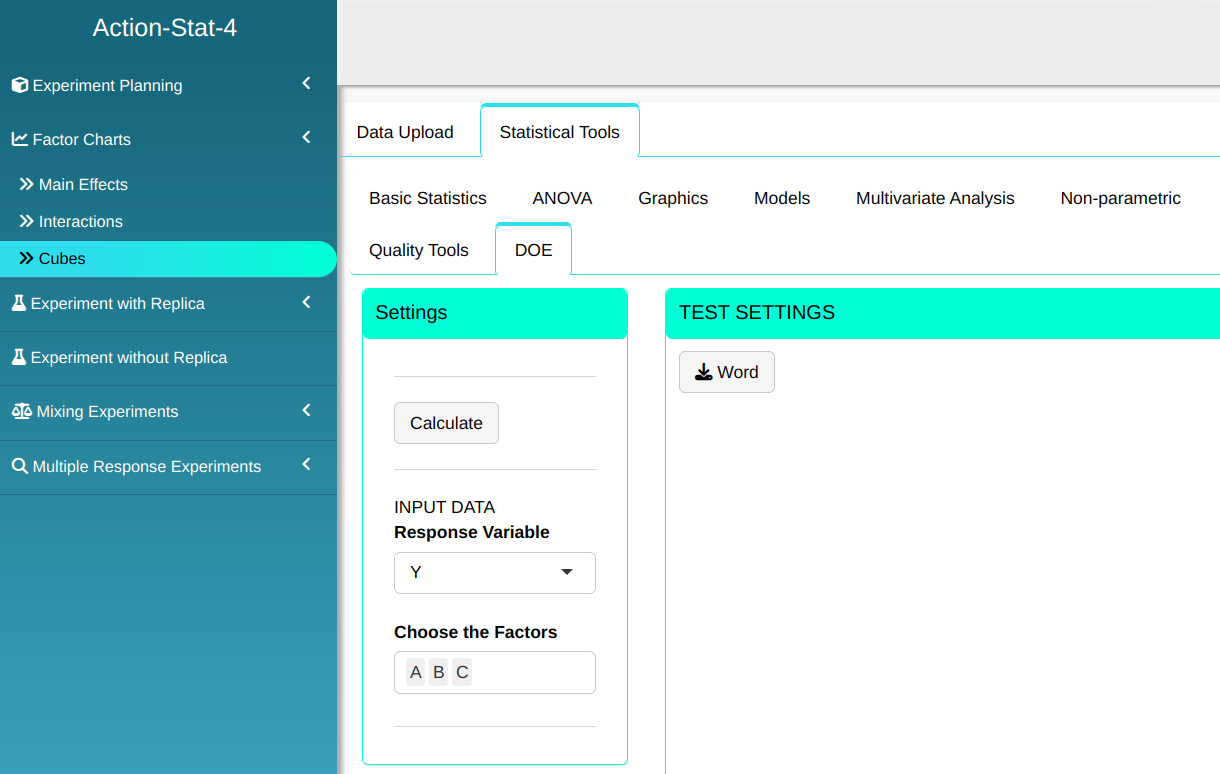Expand the Mixing Experiments chevron
This screenshot has height=774, width=1220.
[x=307, y=410]
